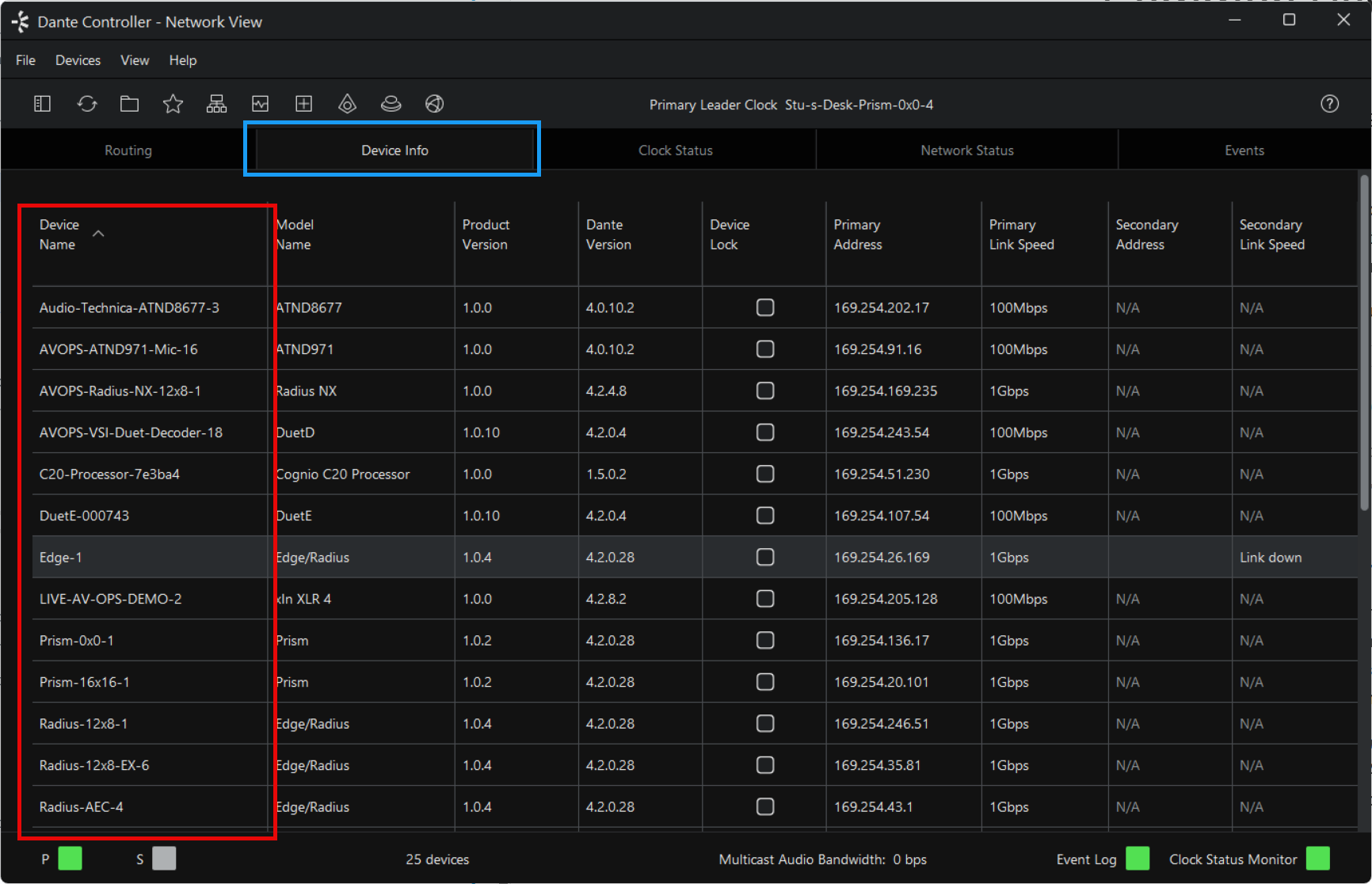Open the View menu
This screenshot has width=1372, height=884.
click(135, 60)
